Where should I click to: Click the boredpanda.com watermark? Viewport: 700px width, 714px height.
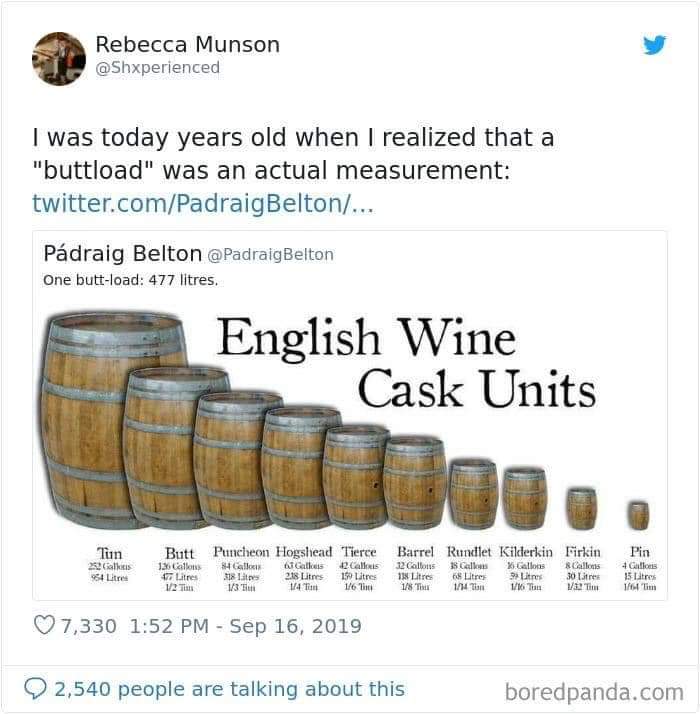point(593,691)
